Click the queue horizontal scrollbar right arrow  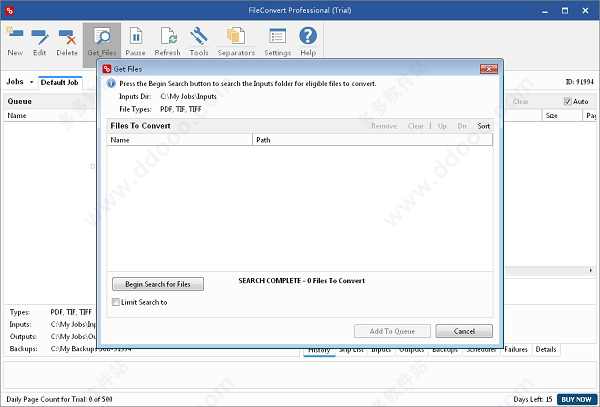591,271
